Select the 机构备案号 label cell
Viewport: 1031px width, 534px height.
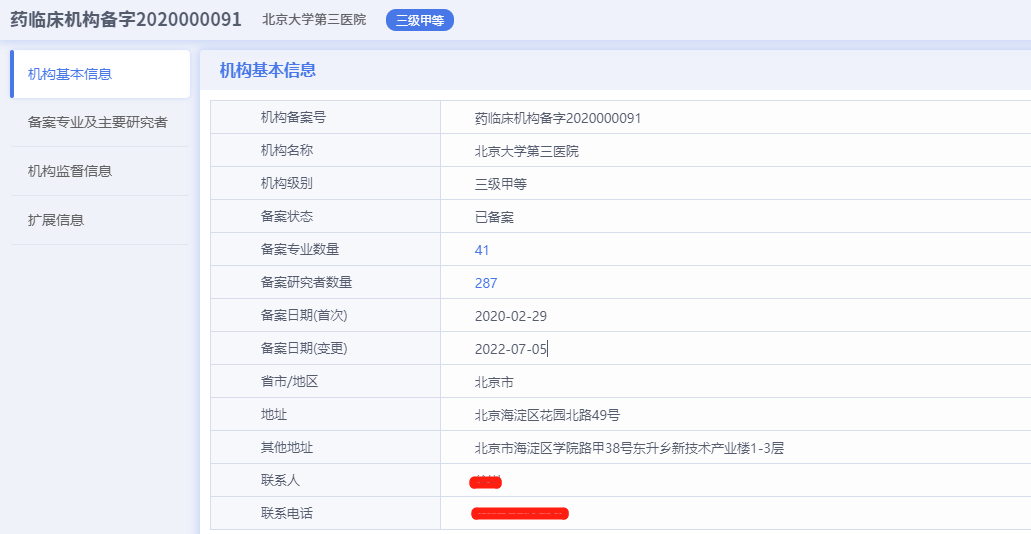pyautogui.click(x=325, y=118)
